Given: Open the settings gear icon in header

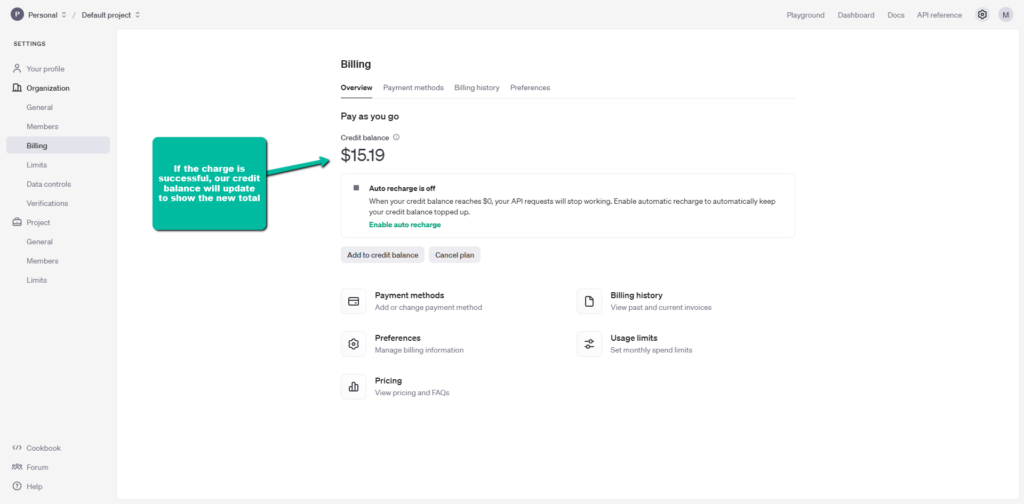Looking at the screenshot, I should [x=982, y=14].
